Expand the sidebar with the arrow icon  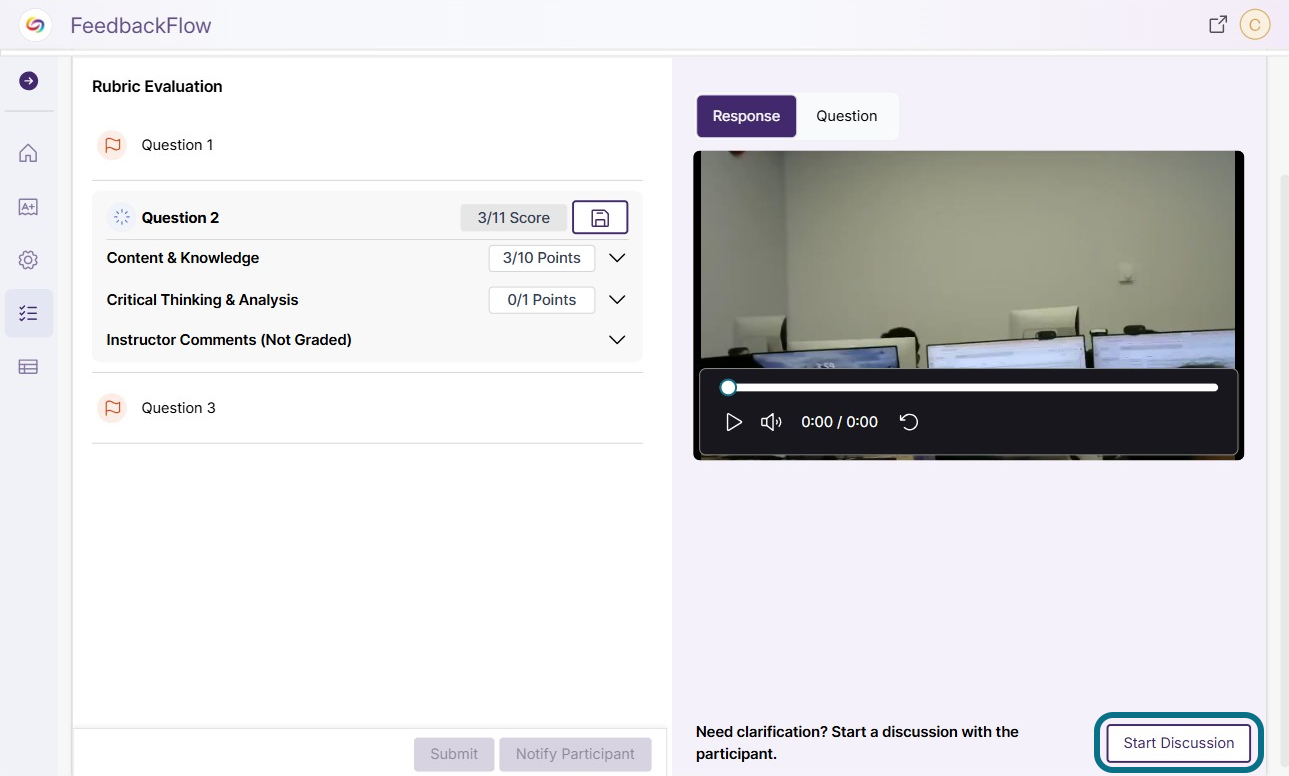[x=29, y=81]
